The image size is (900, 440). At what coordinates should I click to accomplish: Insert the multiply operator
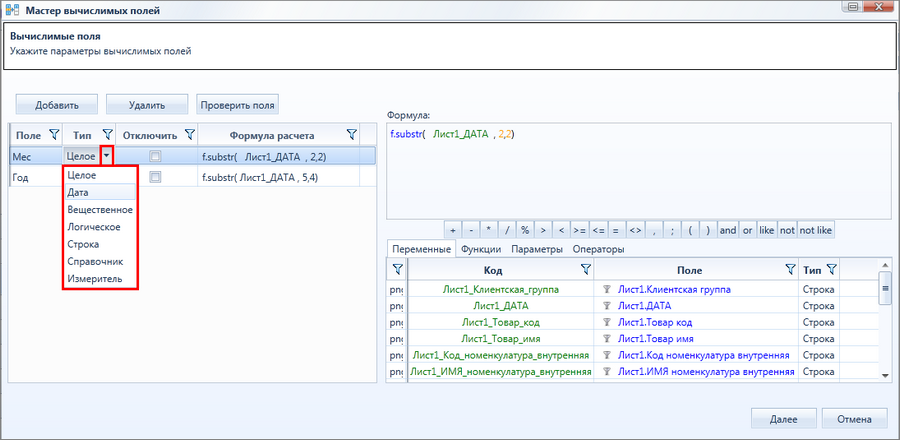pyautogui.click(x=488, y=230)
